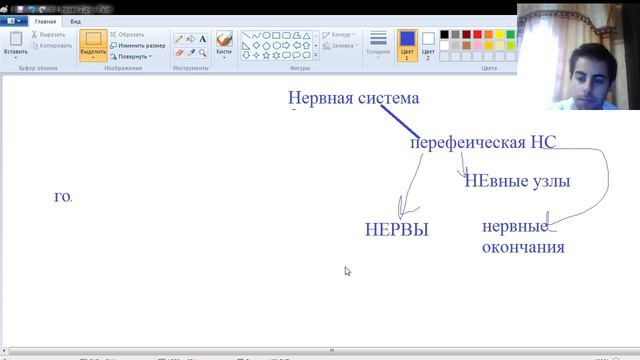The width and height of the screenshot is (640, 360).
Task: Open the Заливка fill dropdown
Action: pyautogui.click(x=340, y=46)
